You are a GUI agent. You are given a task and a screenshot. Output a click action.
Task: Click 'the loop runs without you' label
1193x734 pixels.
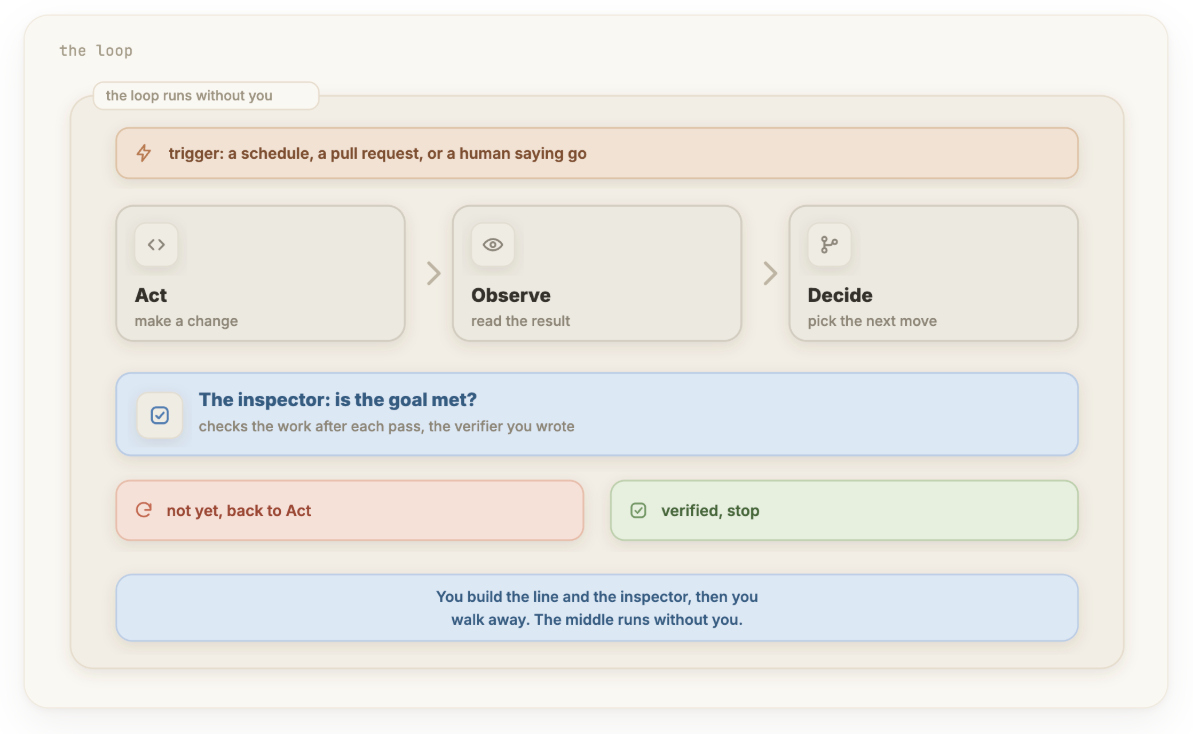206,96
